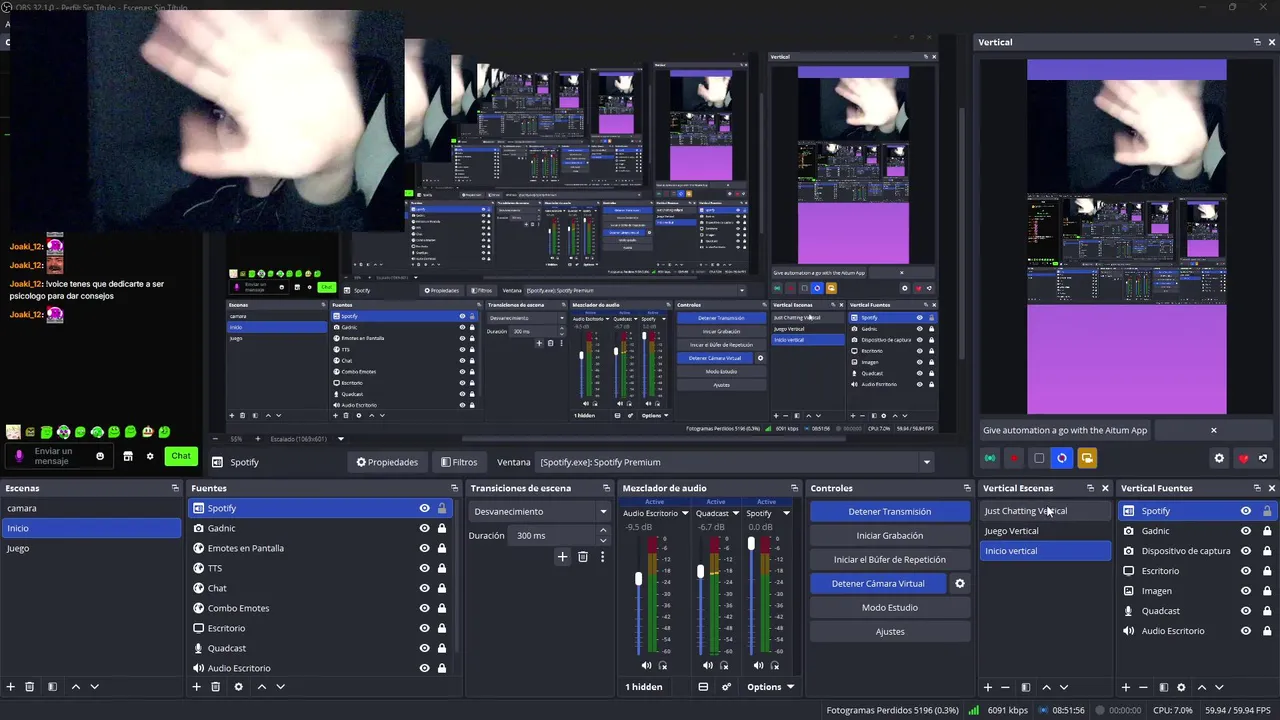Select the Juego scene
Viewport: 1280px width, 720px height.
pyautogui.click(x=91, y=548)
